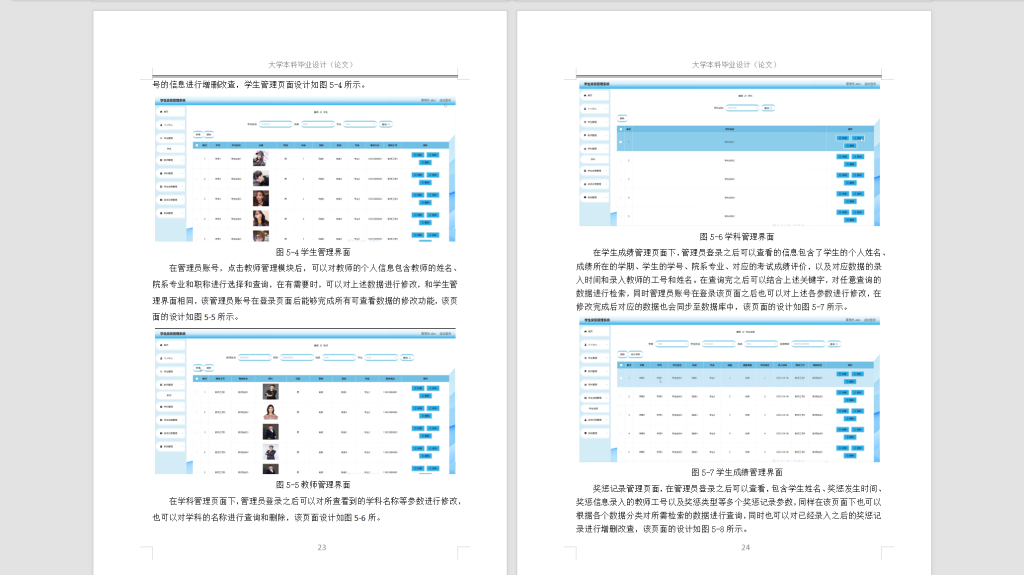Screen dimensions: 1024x575
Task: Click line '号的信息进行增删改查，学生管理页面设计如图 5-4 所示'
Action: pyautogui.click(x=259, y=84)
